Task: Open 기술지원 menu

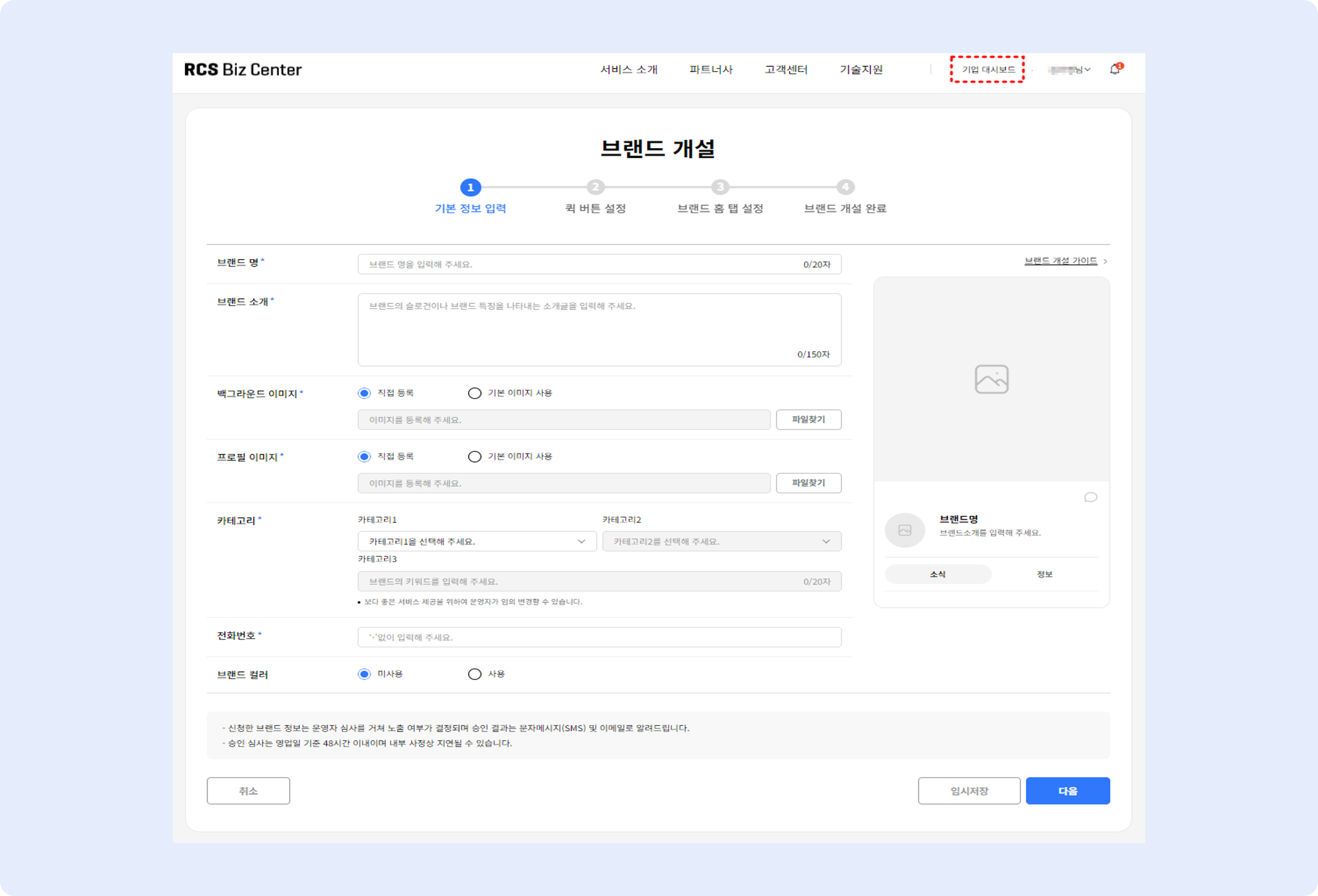Action: click(861, 69)
